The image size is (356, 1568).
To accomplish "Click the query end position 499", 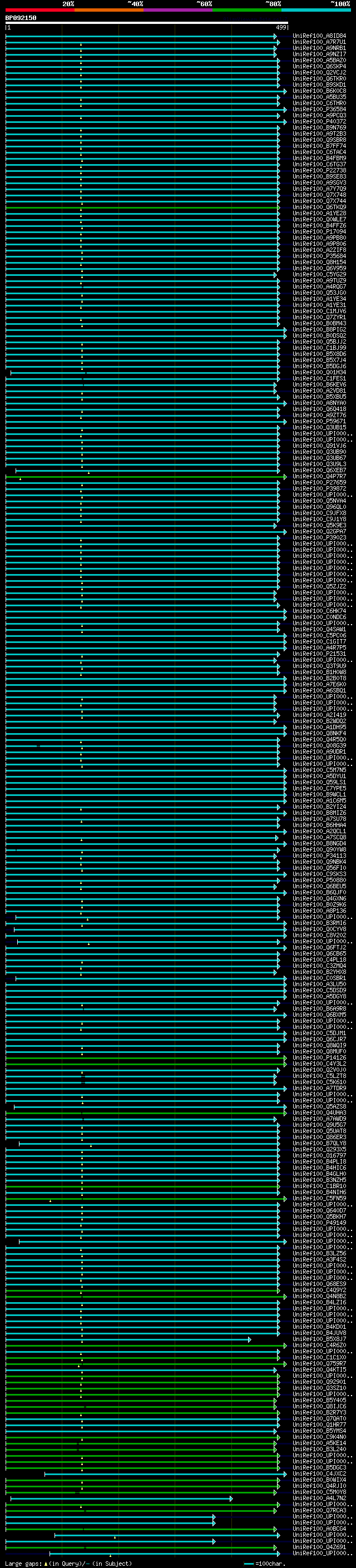I will pos(281,28).
